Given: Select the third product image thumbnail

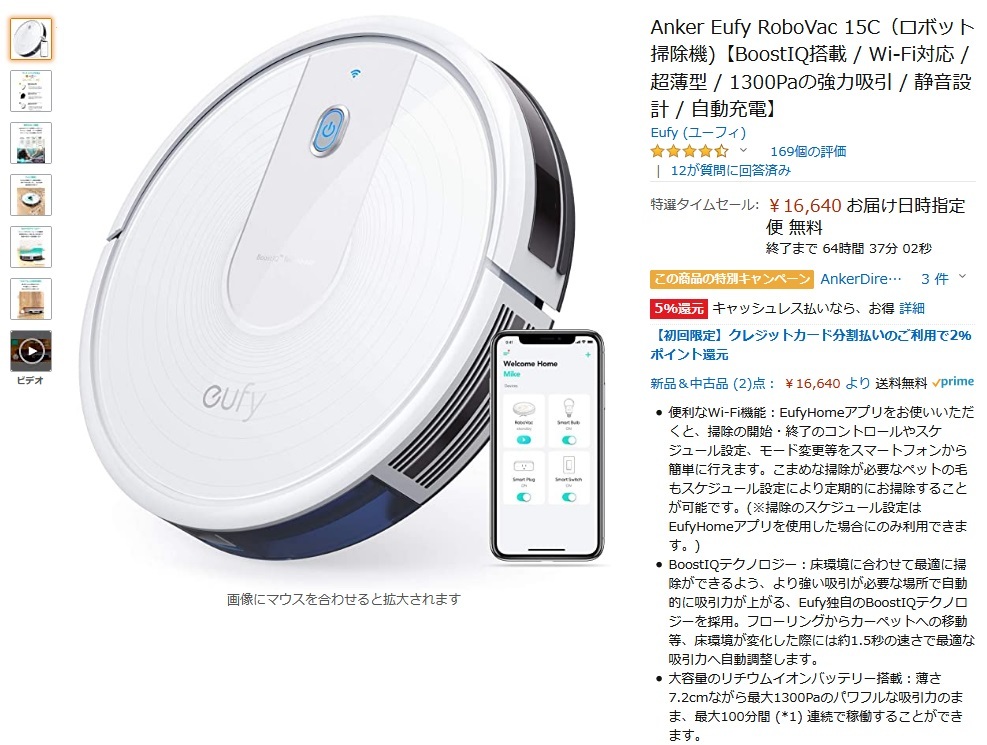Looking at the screenshot, I should click(x=31, y=143).
